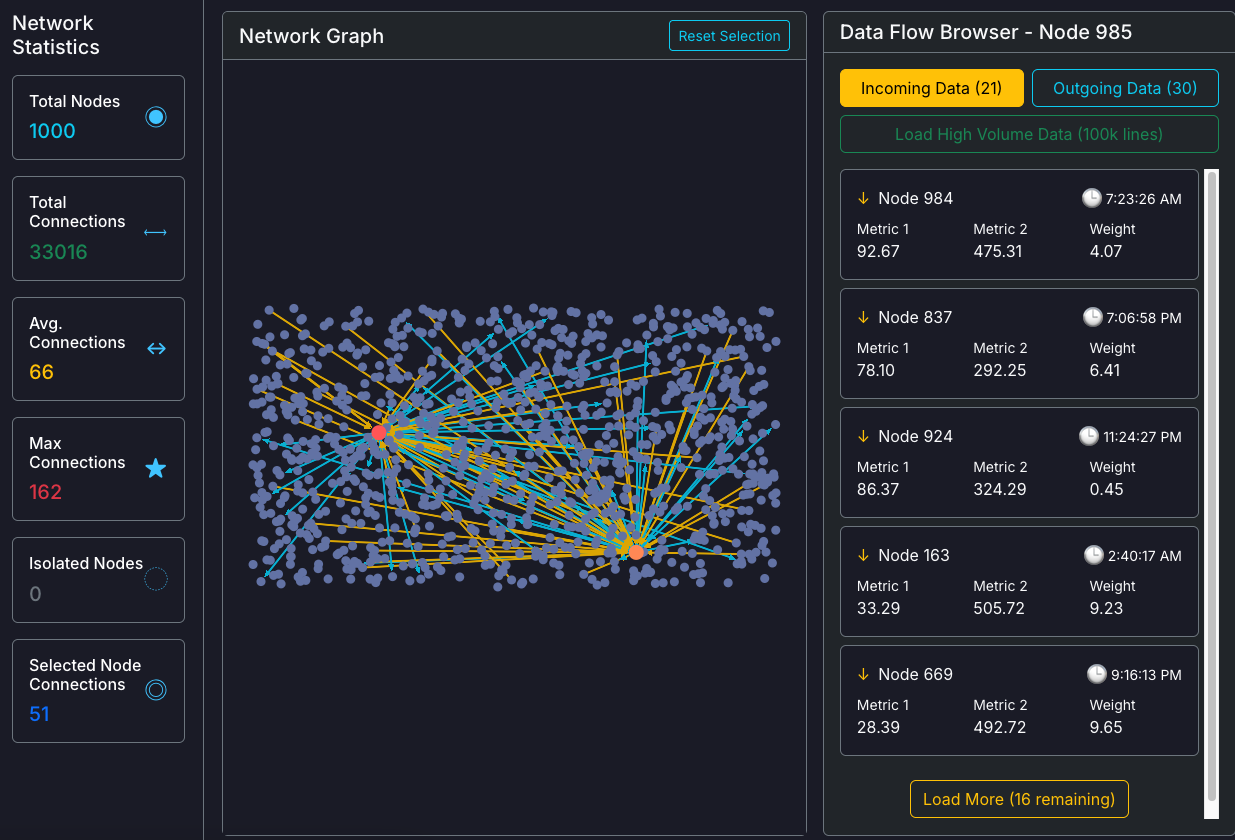Screen dimensions: 1235x840
Task: Click the Node 669 entry title
Action: coord(915,674)
